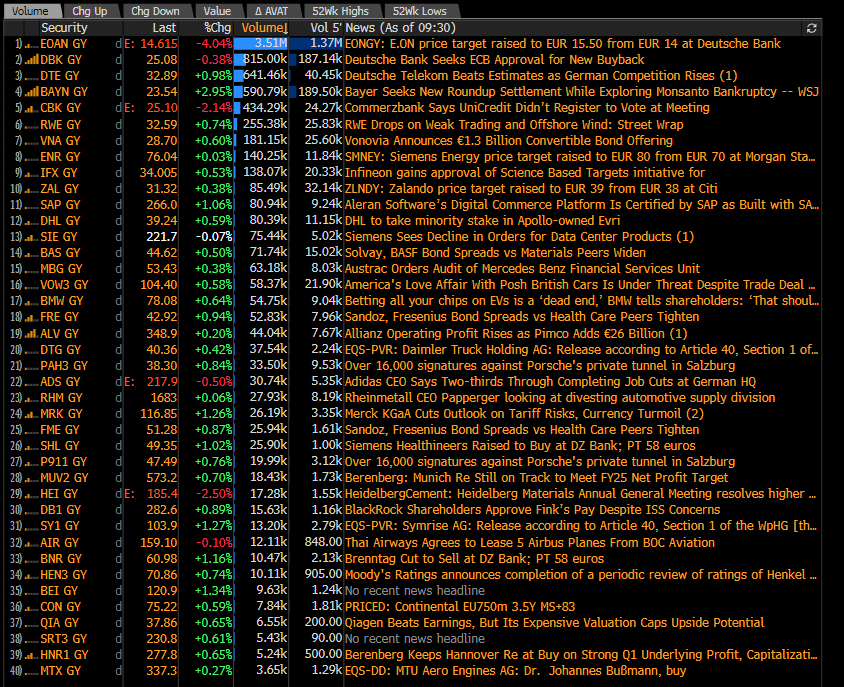Open Siemens Data Center Orders headline
Image resolution: width=844 pixels, height=687 pixels.
(x=519, y=237)
